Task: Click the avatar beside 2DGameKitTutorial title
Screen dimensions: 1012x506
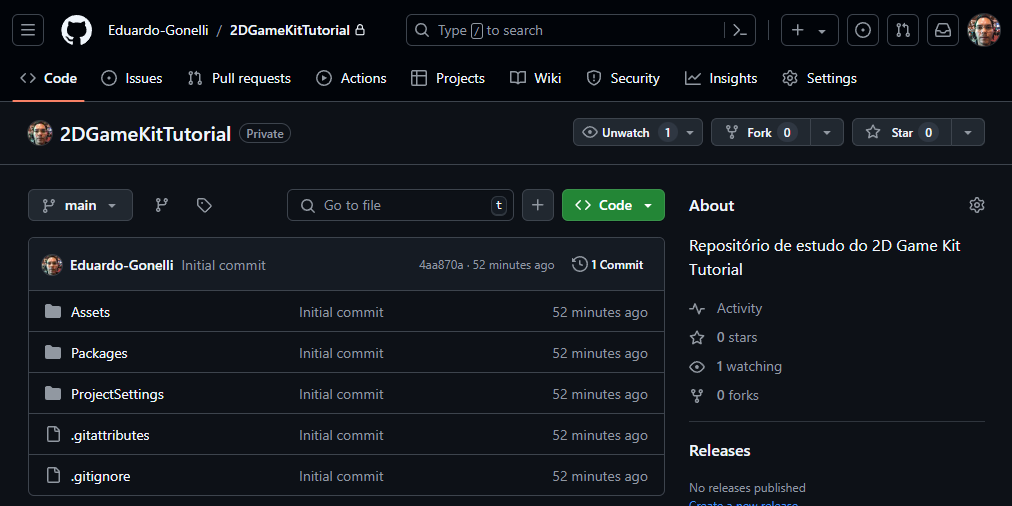Action: tap(40, 133)
